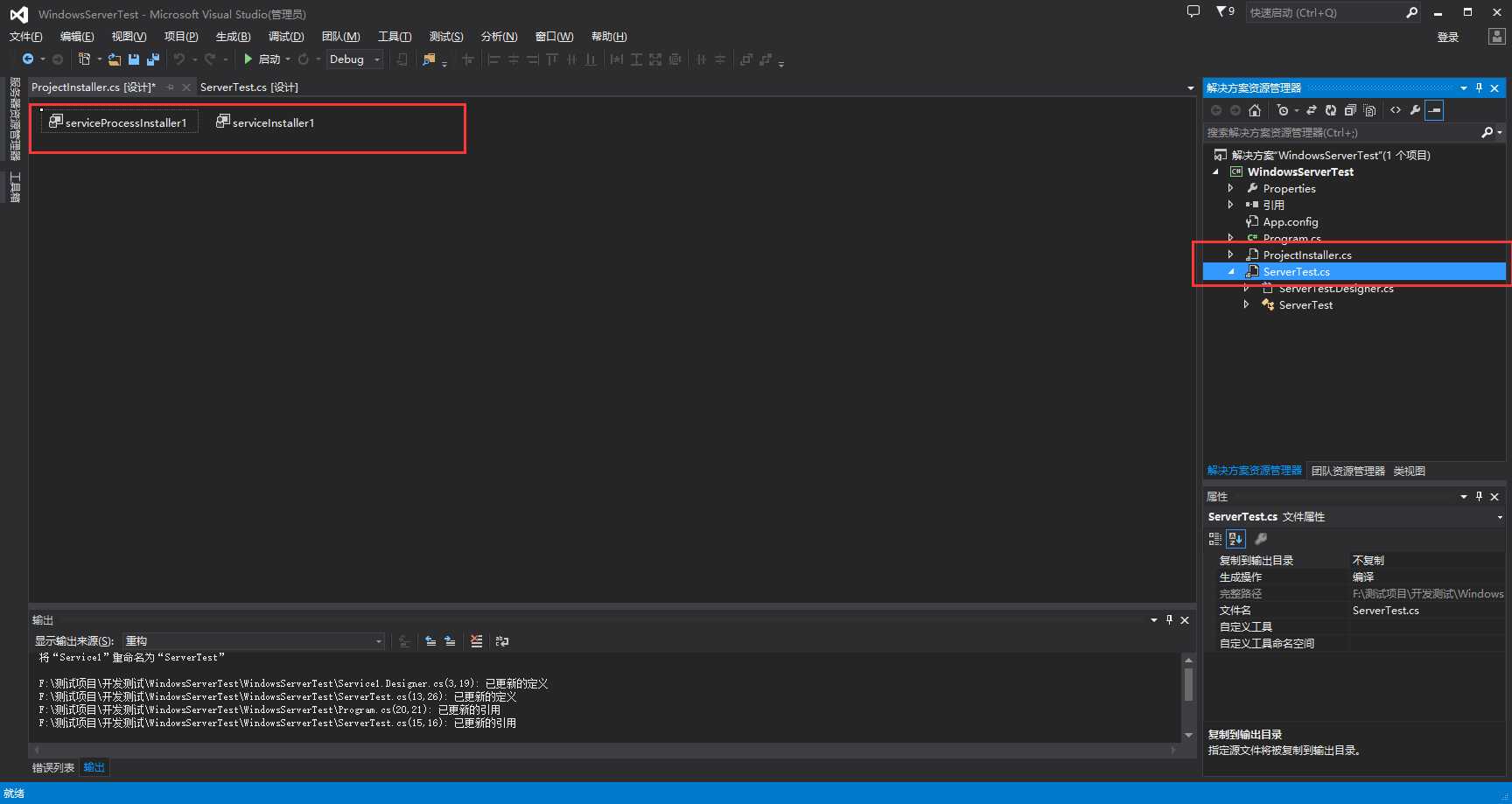Screen dimensions: 1512x804
Task: Expand the Properties tree node
Action: pos(1230,189)
